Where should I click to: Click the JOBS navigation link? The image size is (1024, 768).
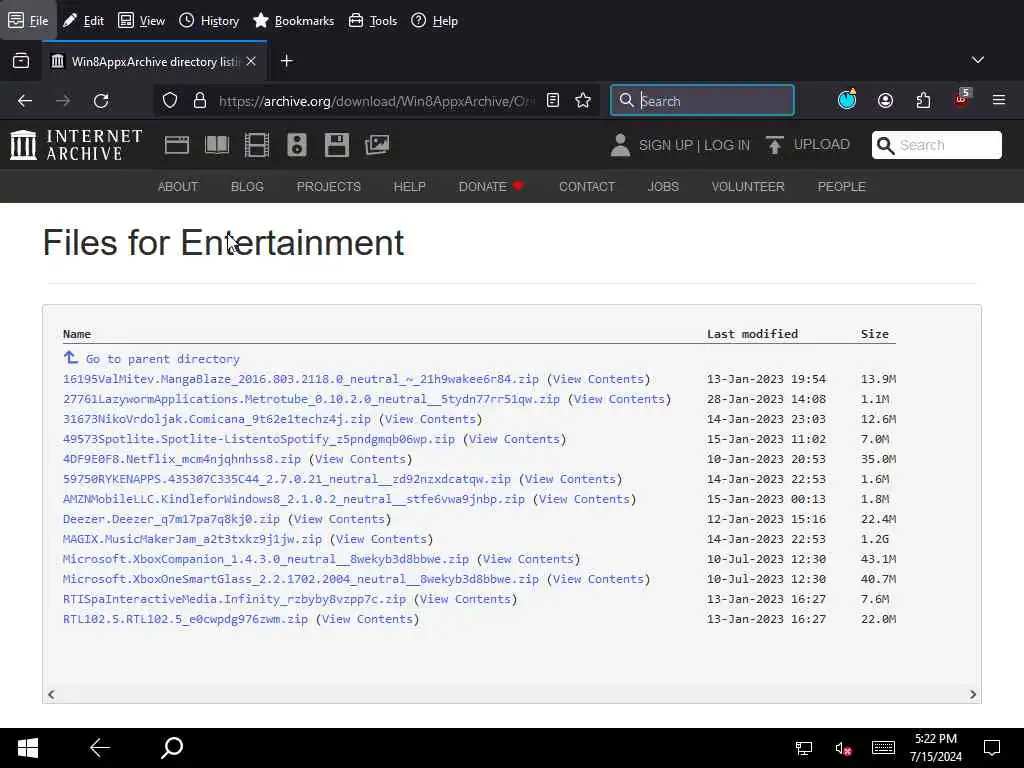click(664, 187)
